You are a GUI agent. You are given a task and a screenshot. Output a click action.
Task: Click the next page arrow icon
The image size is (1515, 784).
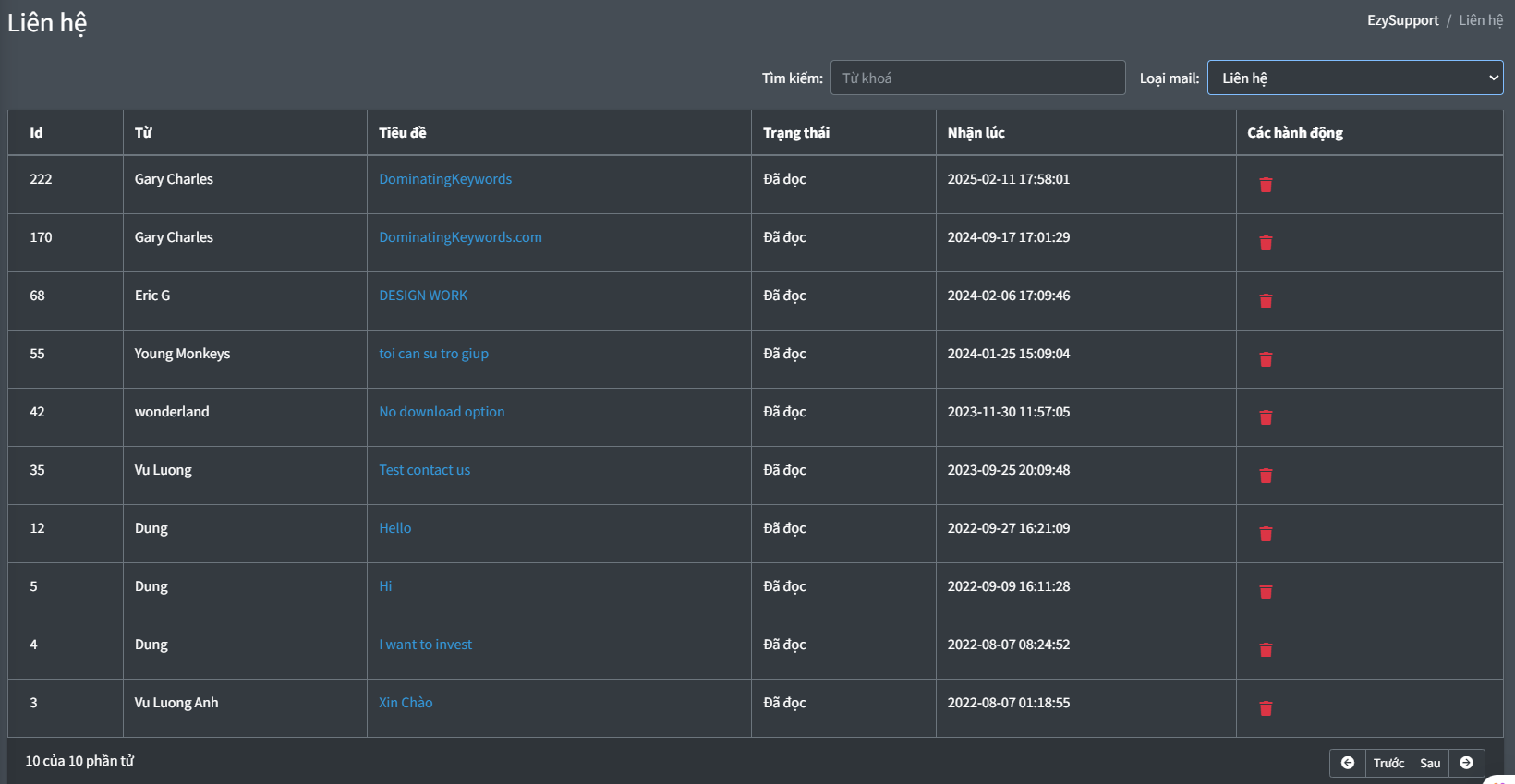coord(1466,763)
